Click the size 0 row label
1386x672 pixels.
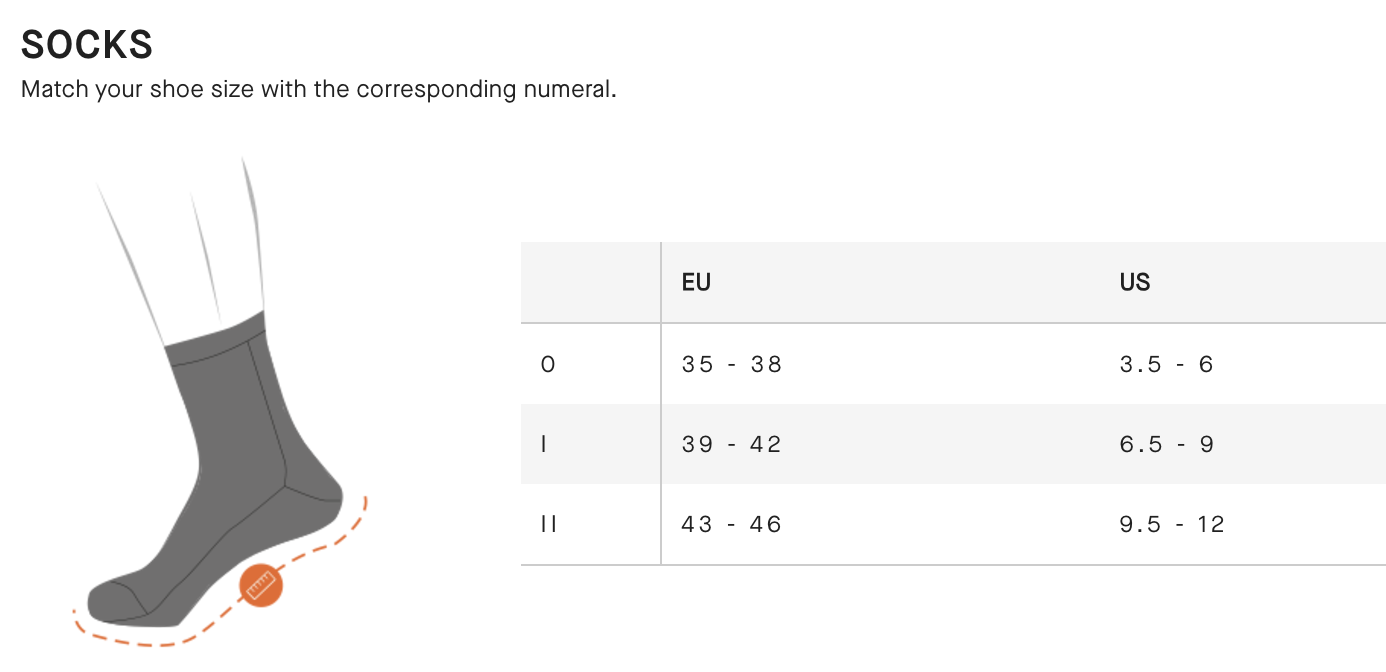pos(547,364)
